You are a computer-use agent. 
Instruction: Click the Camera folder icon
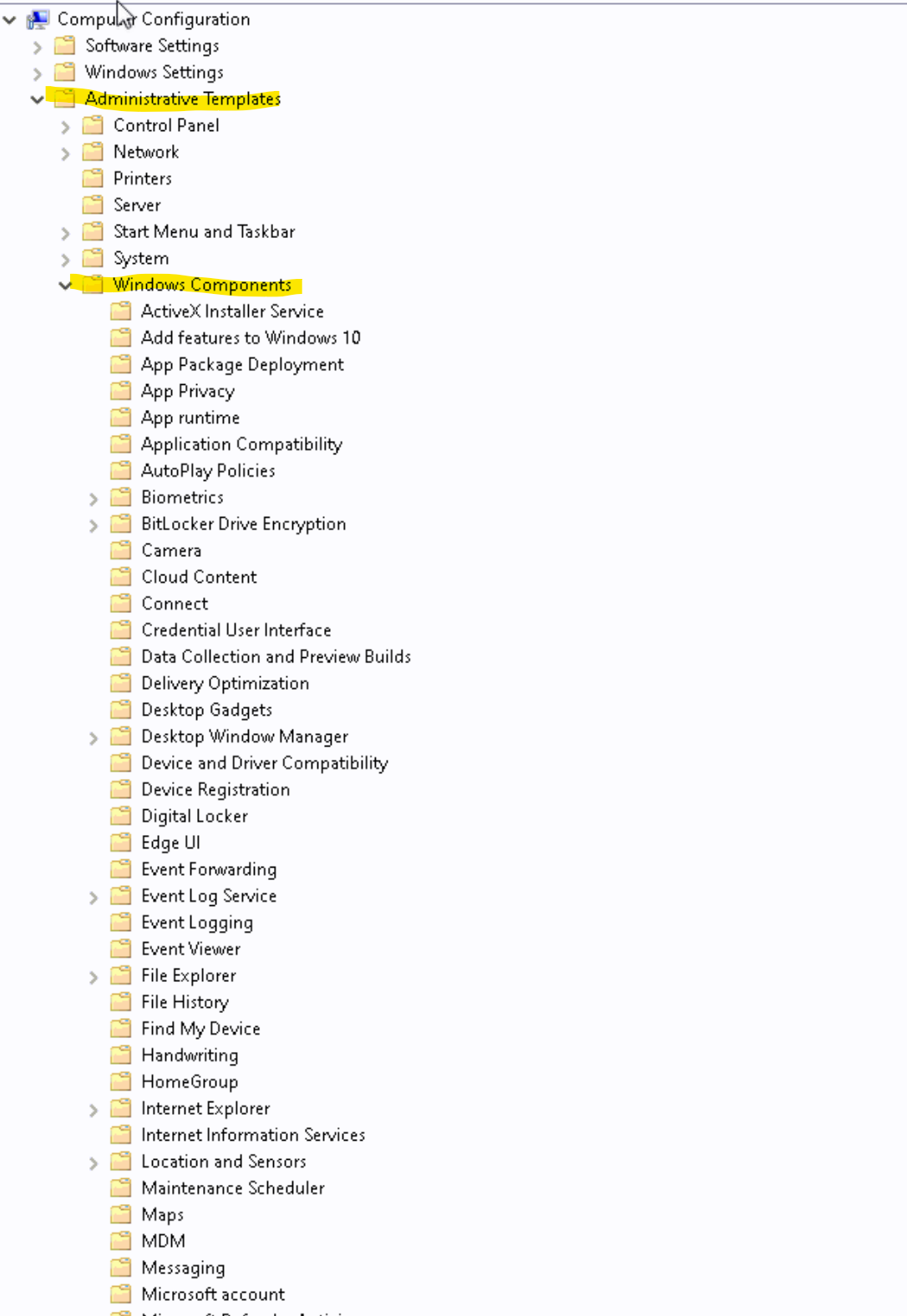pos(121,550)
